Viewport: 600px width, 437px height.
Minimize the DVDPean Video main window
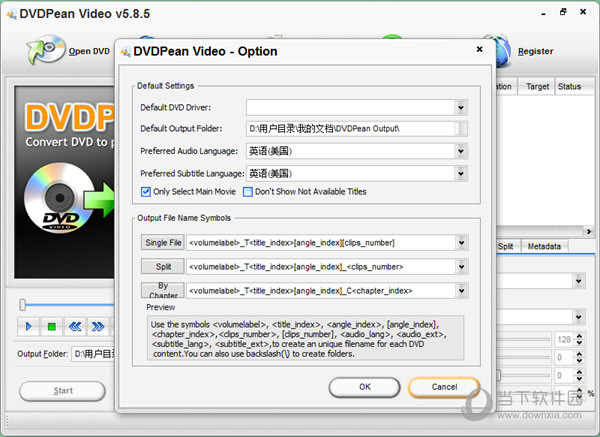(x=543, y=14)
